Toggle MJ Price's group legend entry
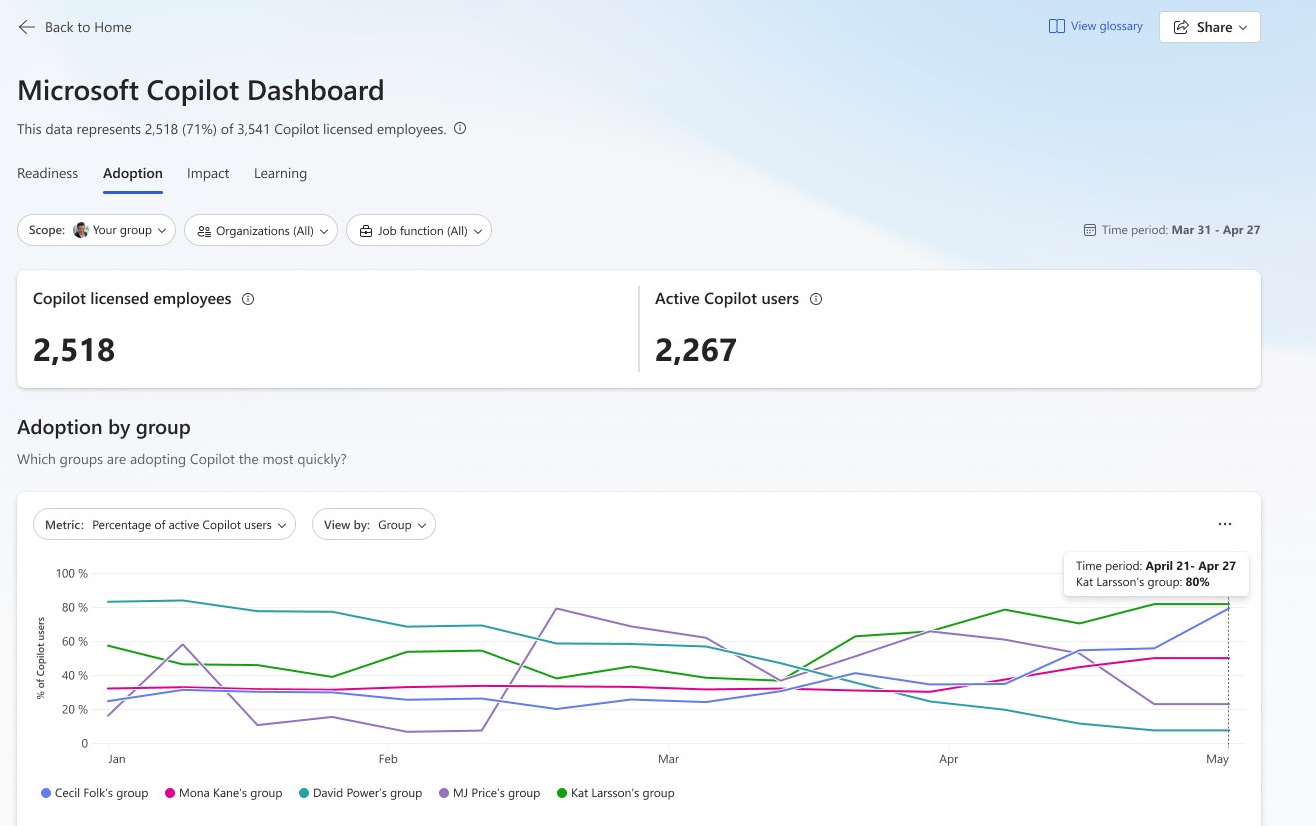Image resolution: width=1316 pixels, height=826 pixels. pos(489,793)
